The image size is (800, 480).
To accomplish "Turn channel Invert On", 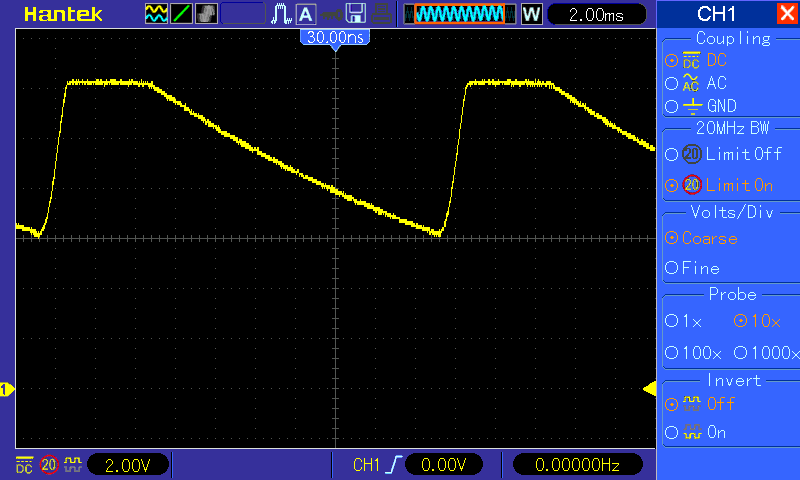I will coord(695,433).
